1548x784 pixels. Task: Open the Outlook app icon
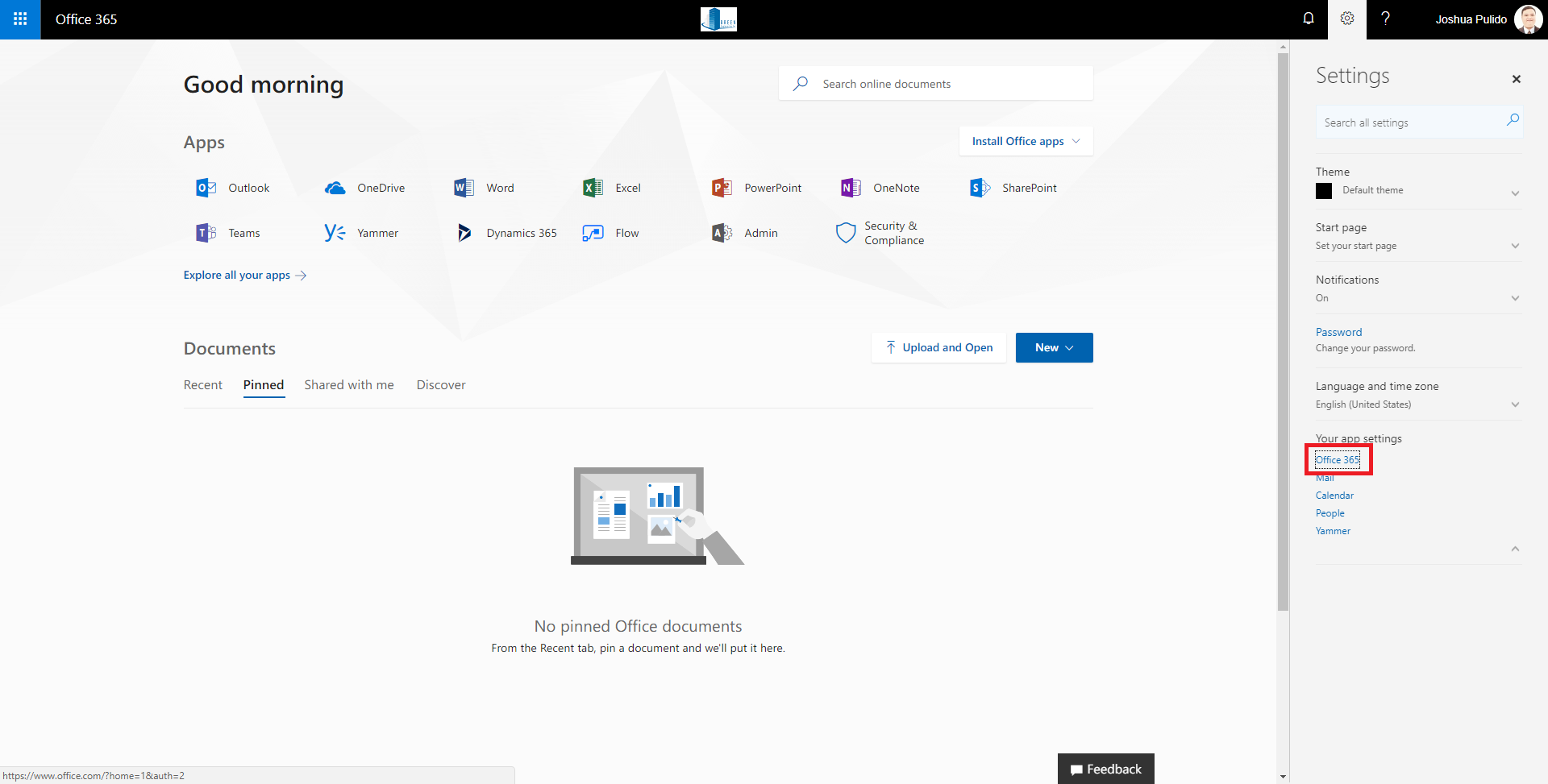point(206,188)
